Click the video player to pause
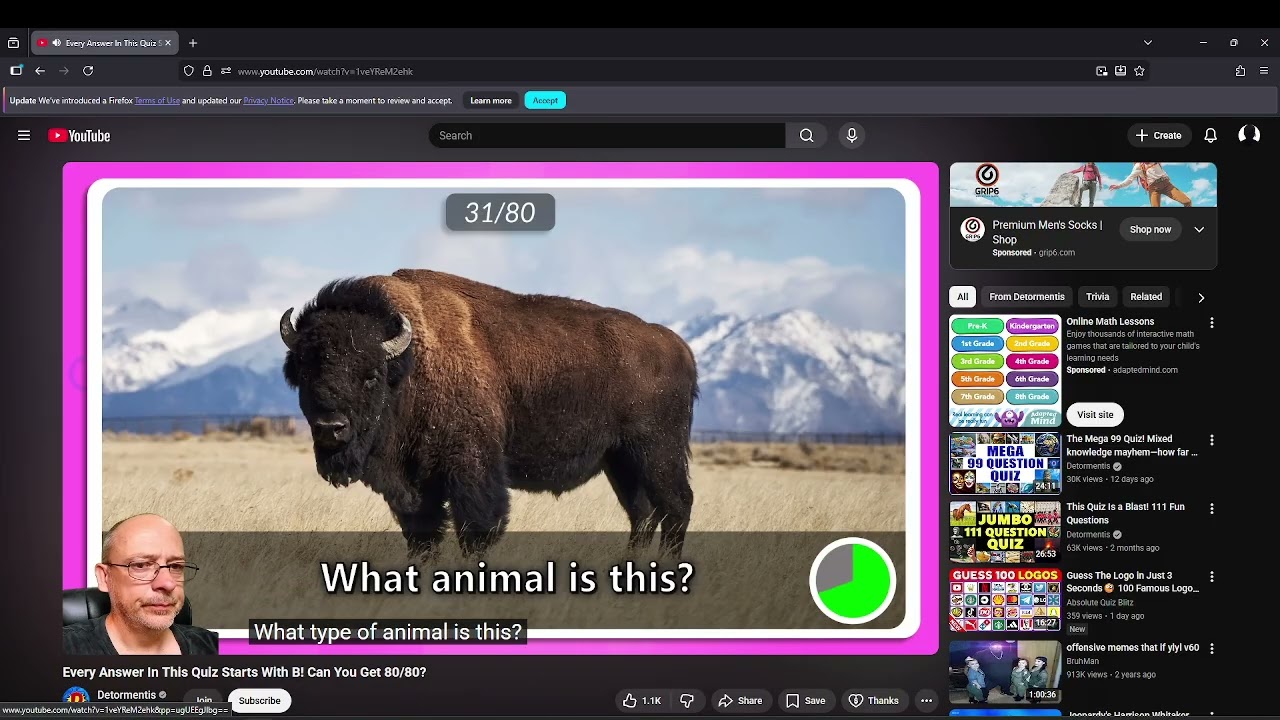Image resolution: width=1280 pixels, height=720 pixels. [x=500, y=408]
